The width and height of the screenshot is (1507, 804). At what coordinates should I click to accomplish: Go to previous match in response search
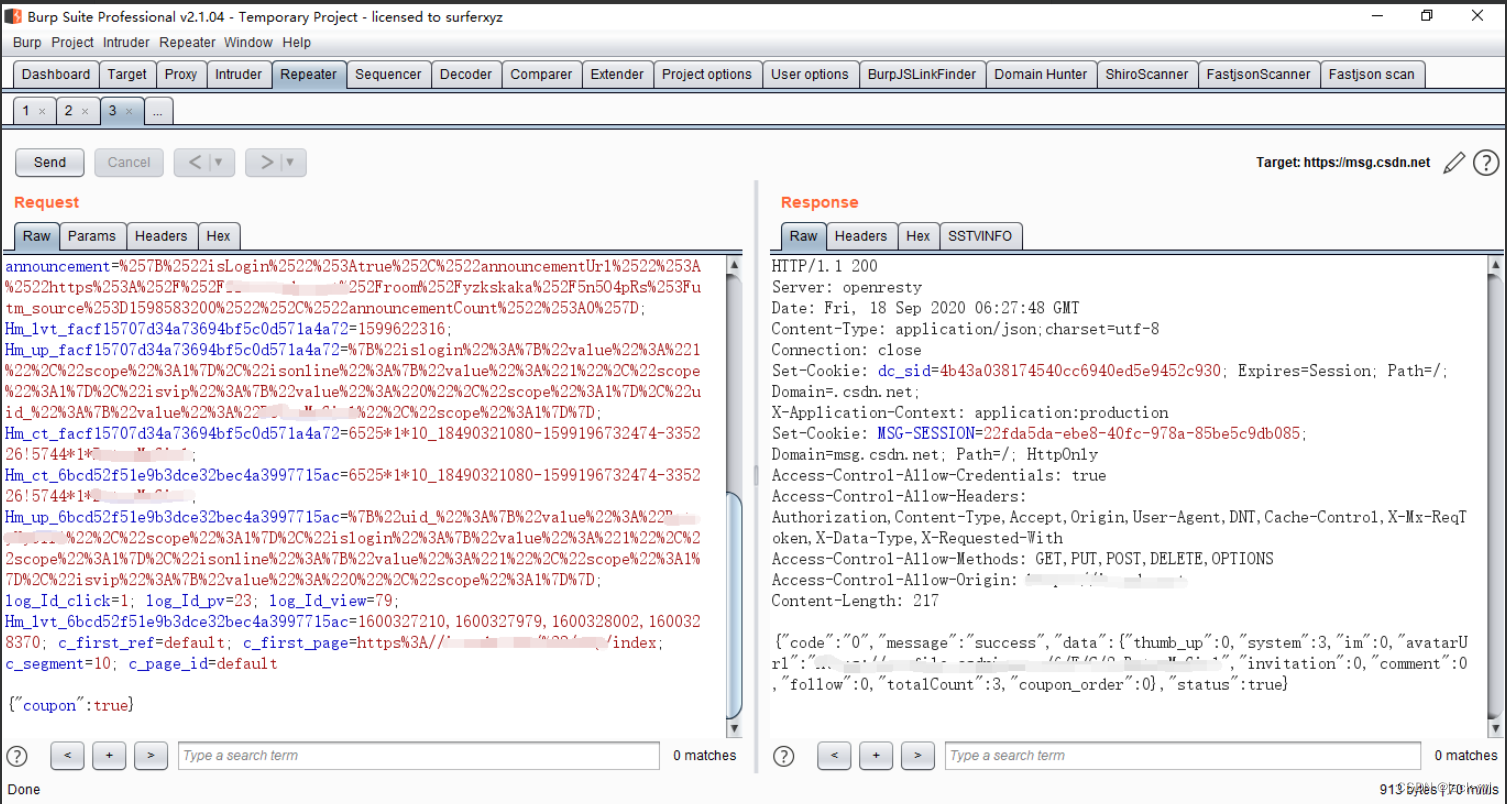click(834, 756)
